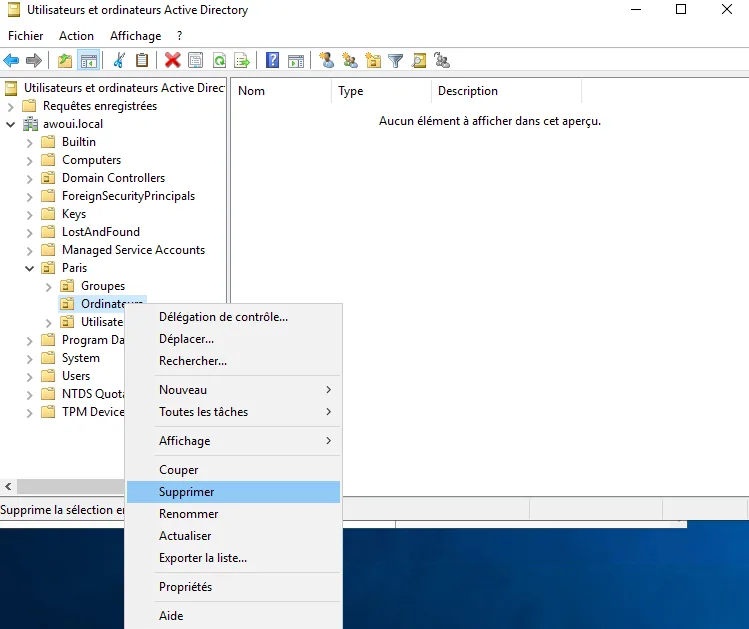749x629 pixels.
Task: Expand the Users container
Action: [x=30, y=377]
